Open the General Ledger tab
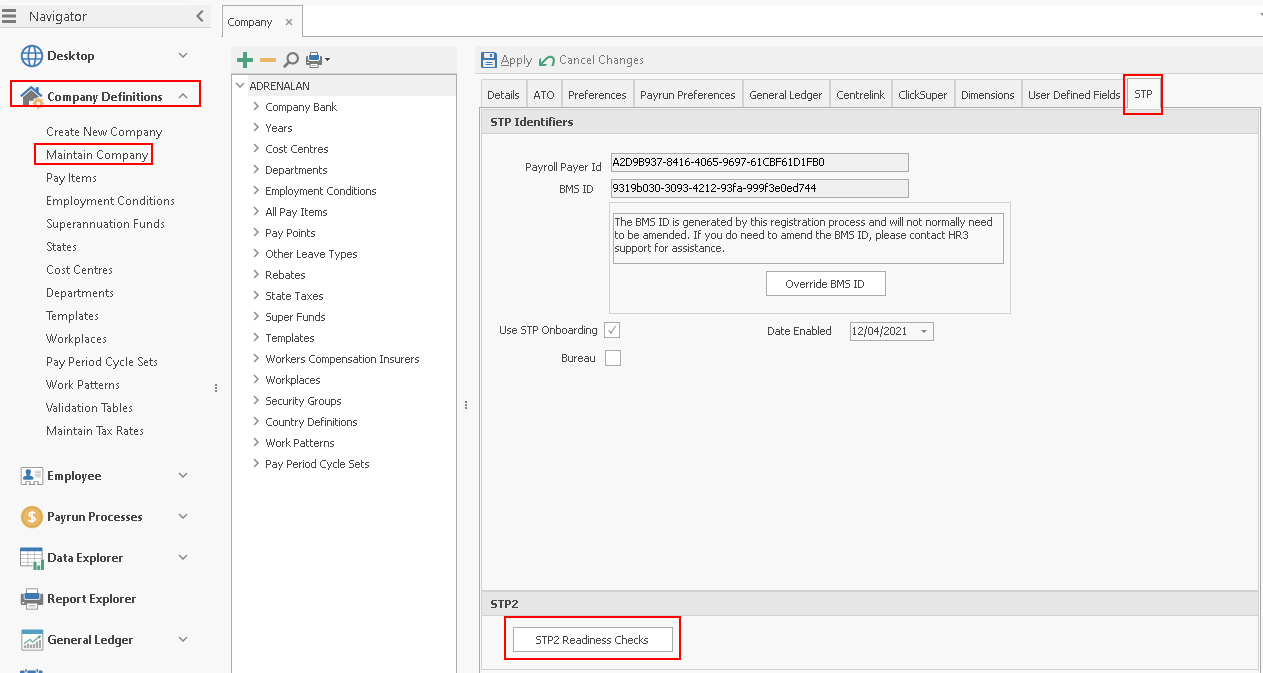Screen dimensions: 1263x673 [785, 95]
